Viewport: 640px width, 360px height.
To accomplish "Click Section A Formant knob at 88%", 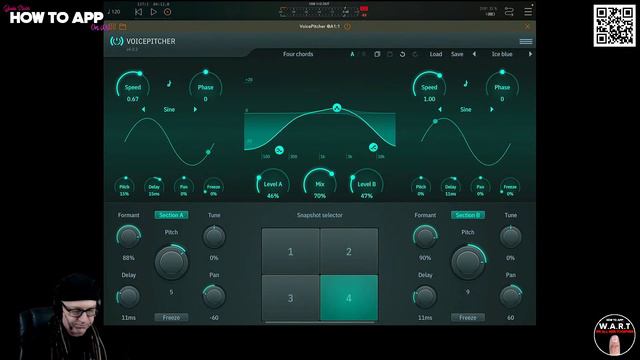I will [x=129, y=237].
